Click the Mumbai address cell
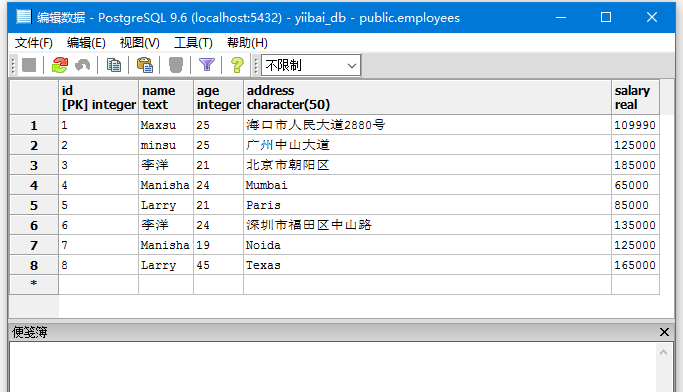The height and width of the screenshot is (392, 683). coord(427,186)
